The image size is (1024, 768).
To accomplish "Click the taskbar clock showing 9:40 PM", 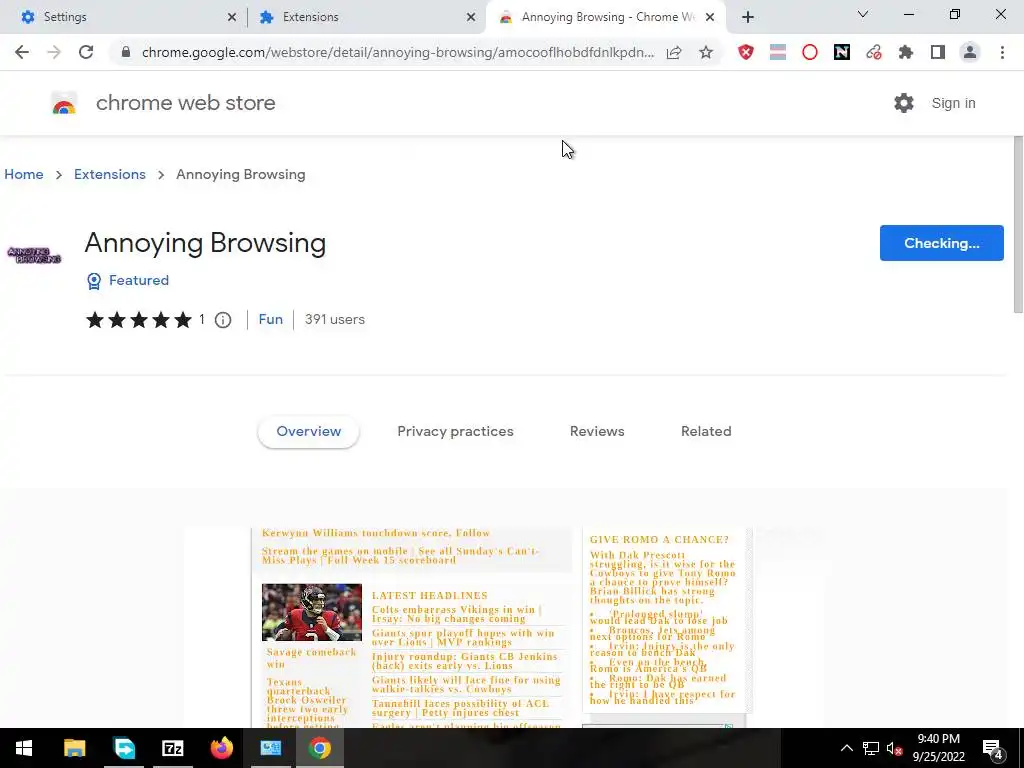I will click(938, 748).
